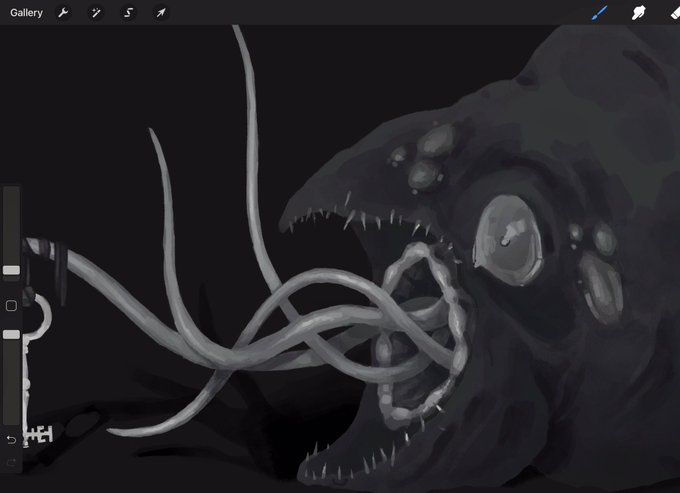Activate the Selection S-shaped tool
This screenshot has height=493, width=680.
128,13
